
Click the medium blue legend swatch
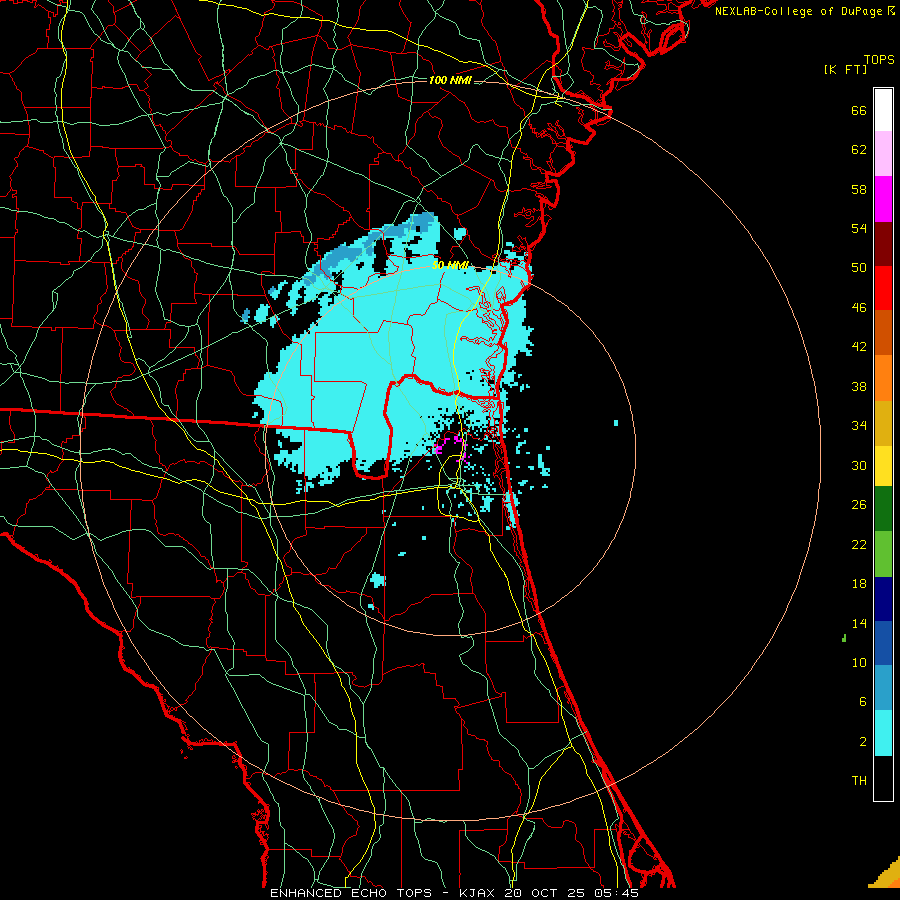click(x=883, y=642)
